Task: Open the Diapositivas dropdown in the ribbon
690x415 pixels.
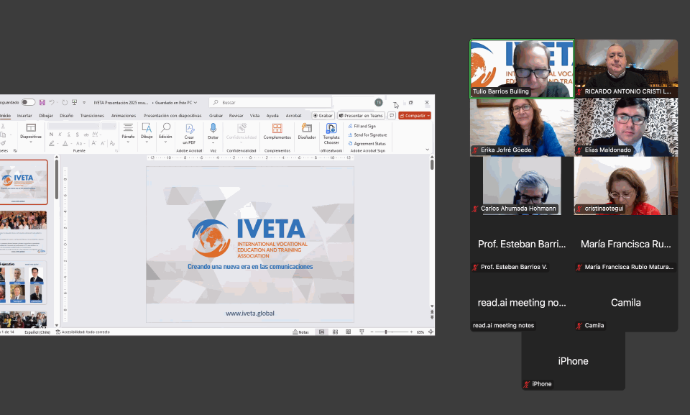Action: click(x=31, y=131)
